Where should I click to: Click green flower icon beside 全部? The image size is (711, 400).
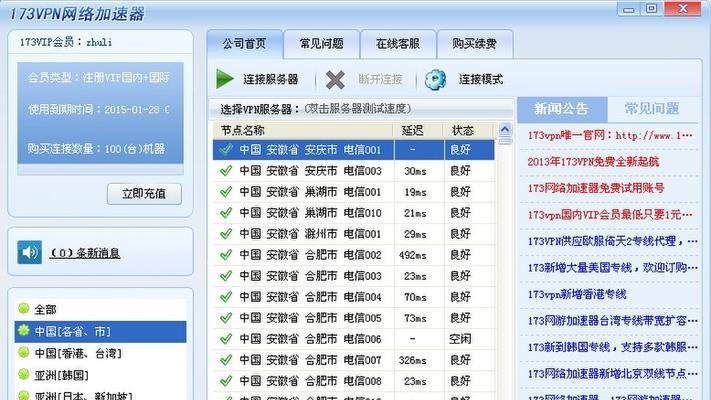[x=24, y=308]
